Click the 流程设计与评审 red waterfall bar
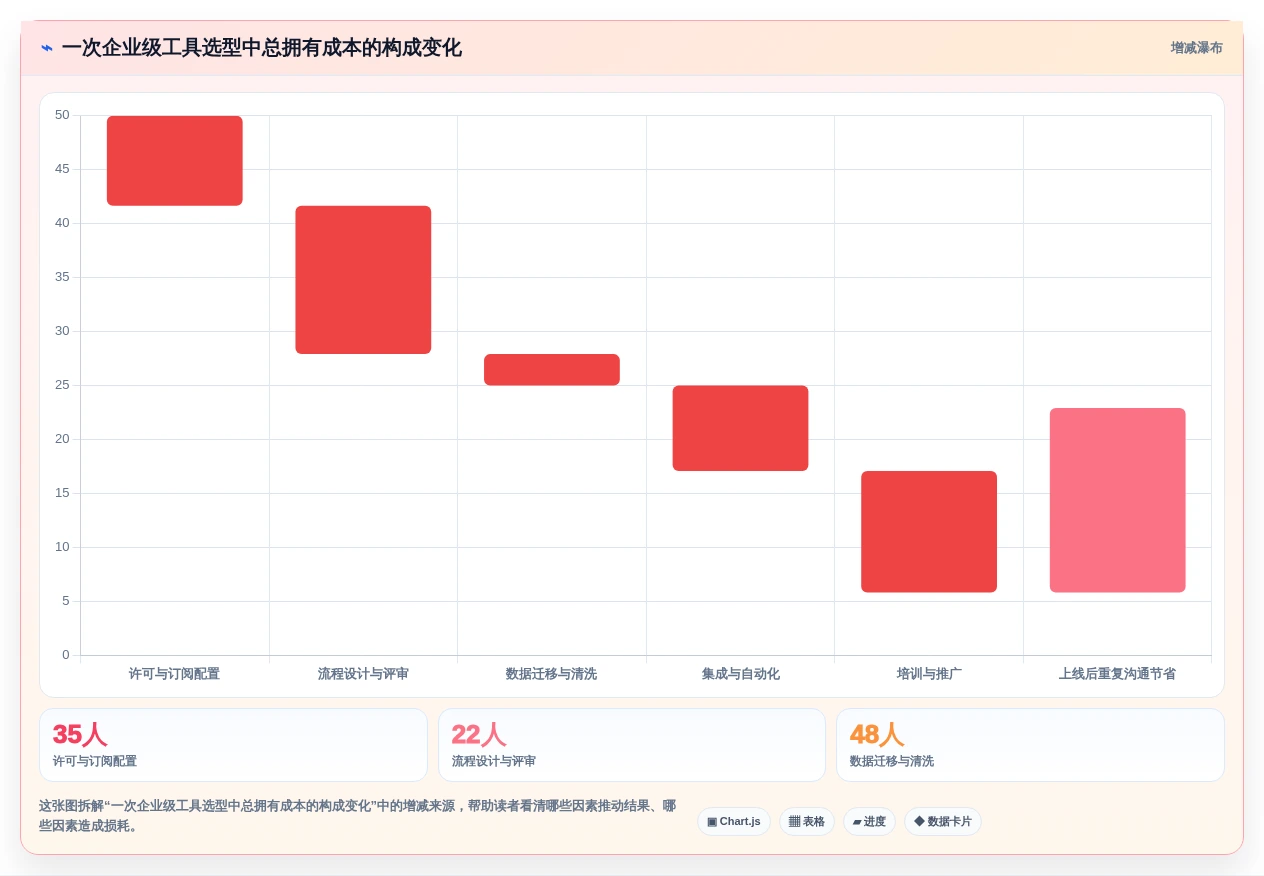 tap(363, 280)
